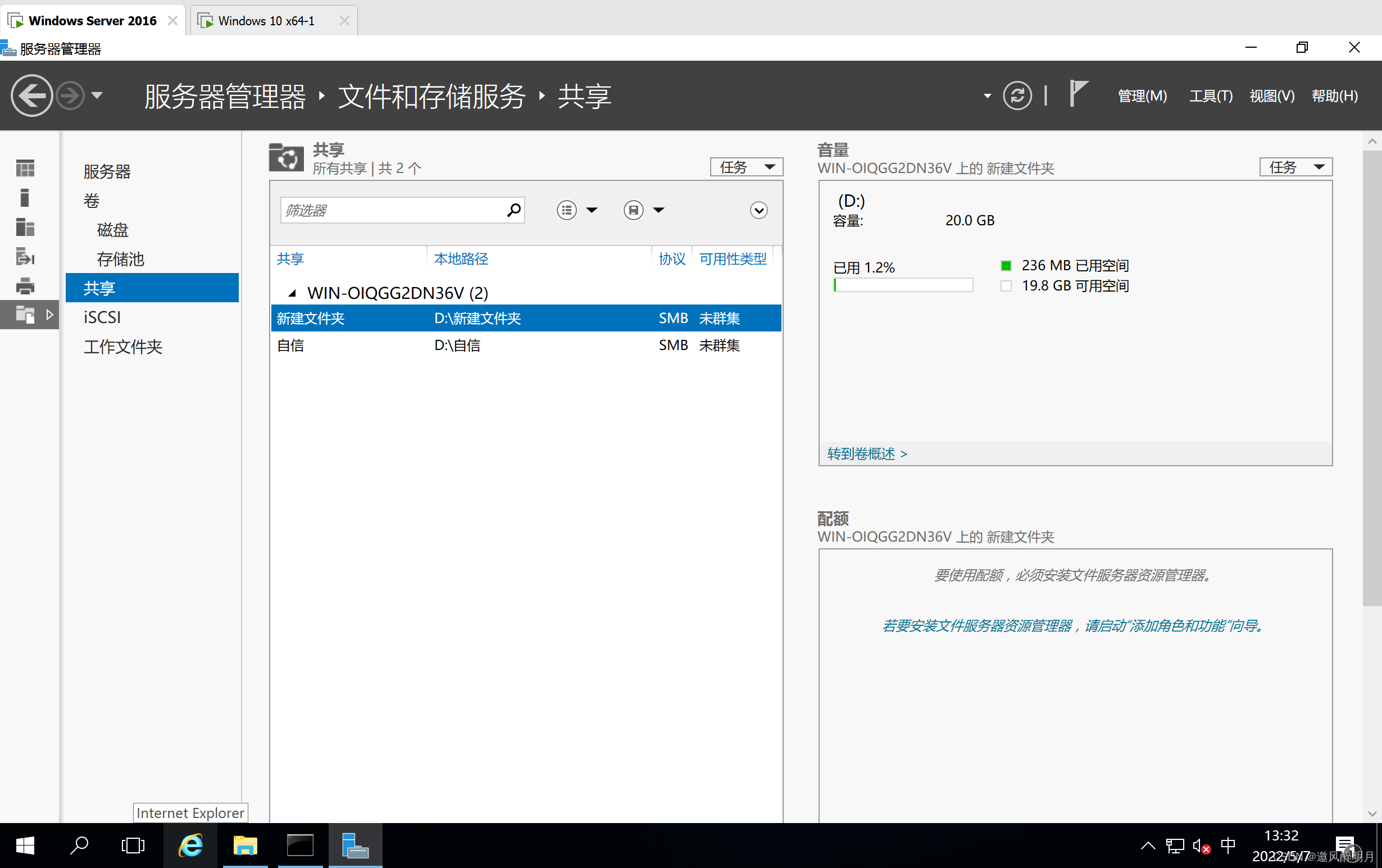Open the Local Server icon in the left rail
Image resolution: width=1382 pixels, height=868 pixels.
click(x=25, y=198)
